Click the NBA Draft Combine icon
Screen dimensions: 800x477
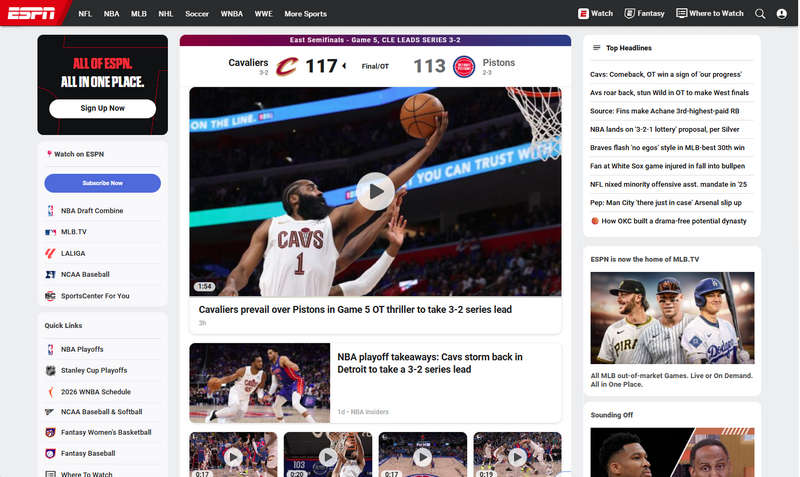coord(50,211)
